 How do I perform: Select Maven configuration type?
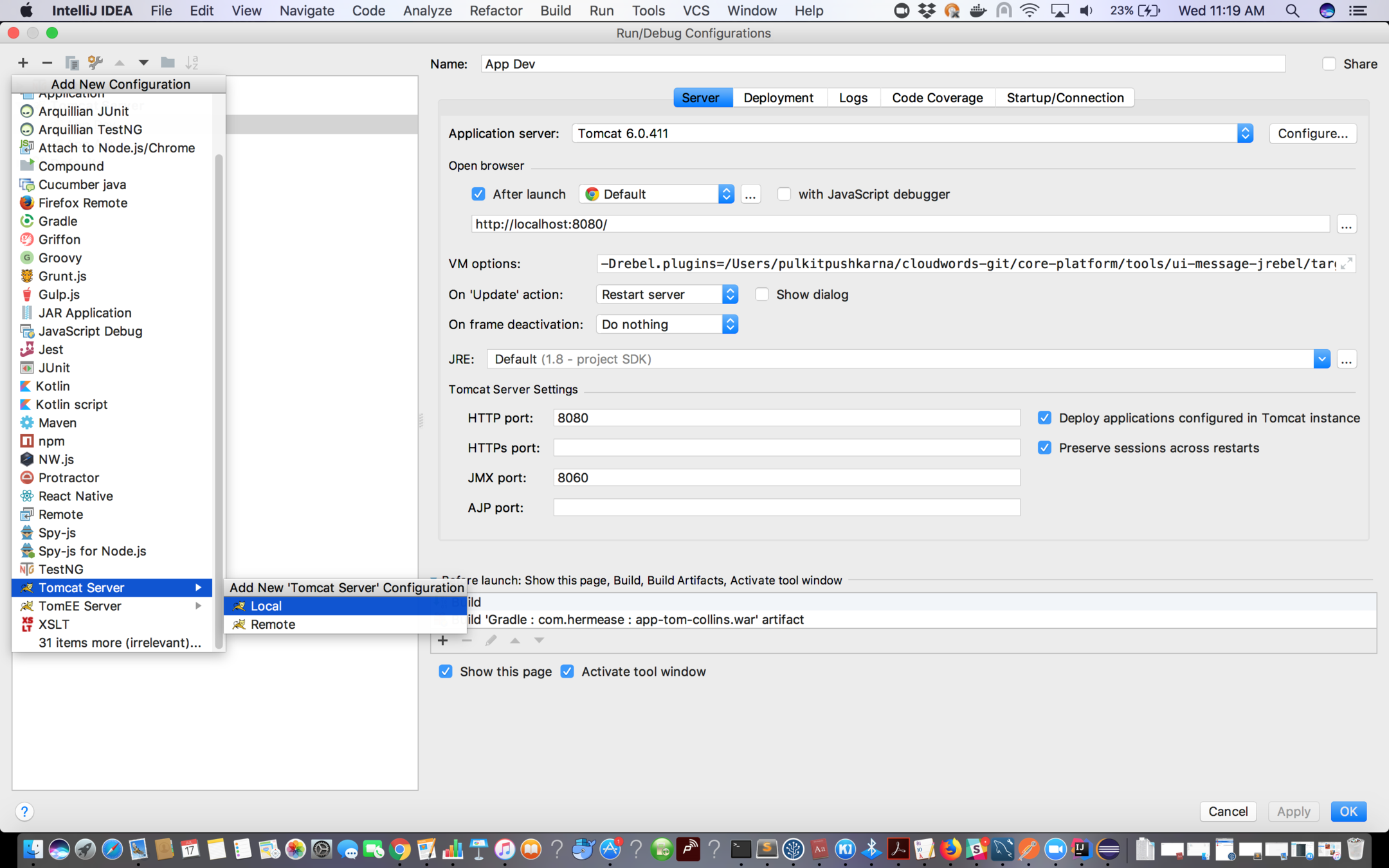pyautogui.click(x=57, y=422)
